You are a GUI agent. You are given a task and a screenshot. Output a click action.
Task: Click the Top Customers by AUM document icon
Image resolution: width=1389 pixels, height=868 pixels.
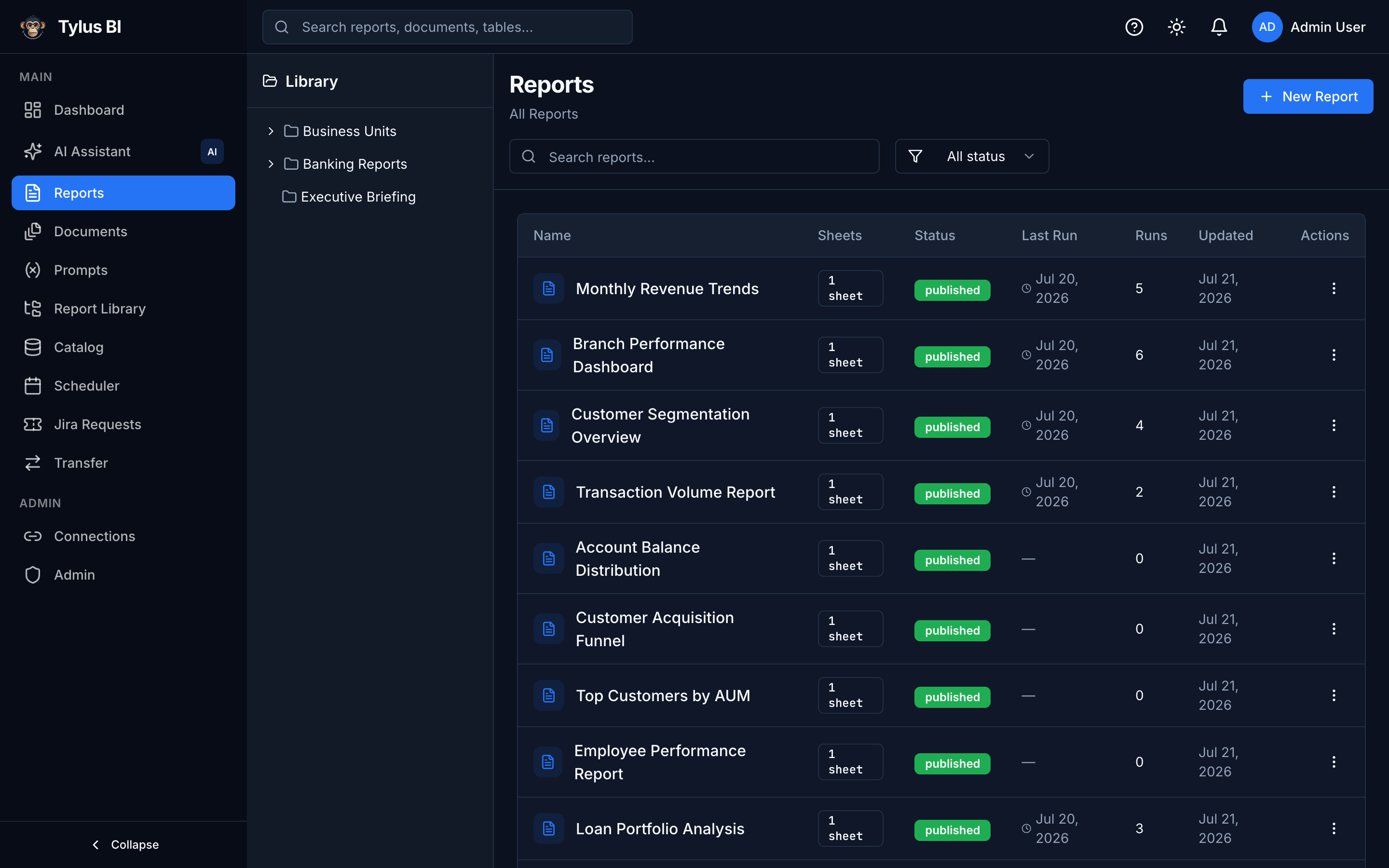[x=549, y=695]
